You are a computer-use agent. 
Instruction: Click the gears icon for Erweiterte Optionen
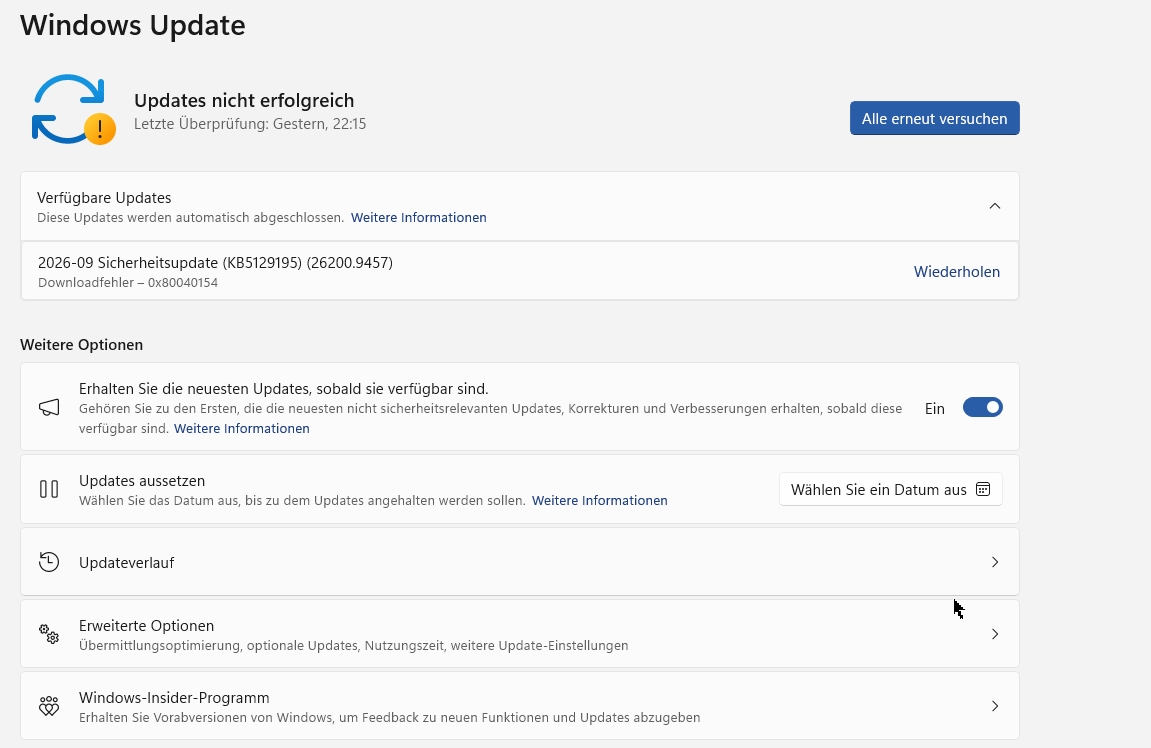point(49,633)
